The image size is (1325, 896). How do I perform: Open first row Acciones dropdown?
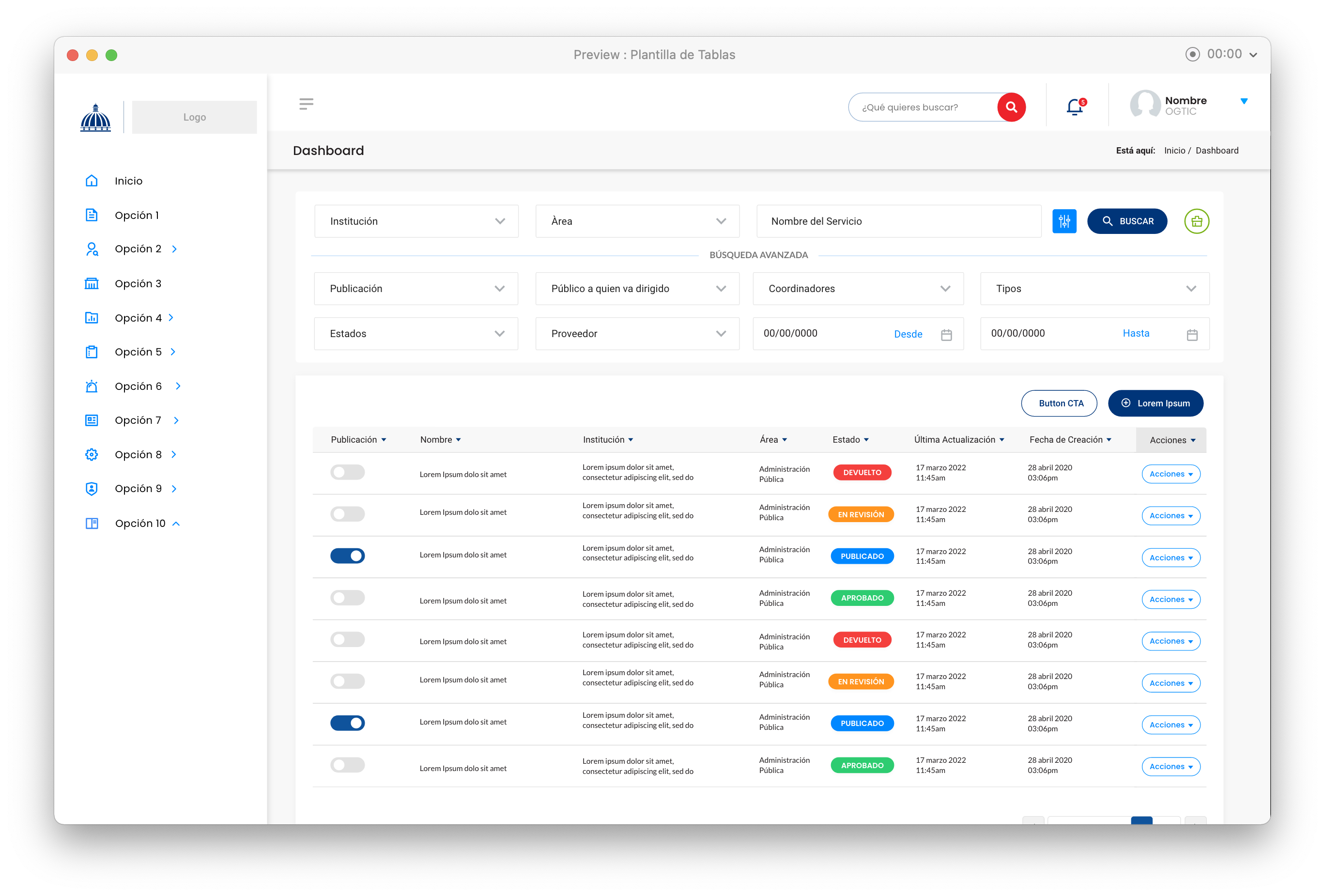tap(1171, 474)
